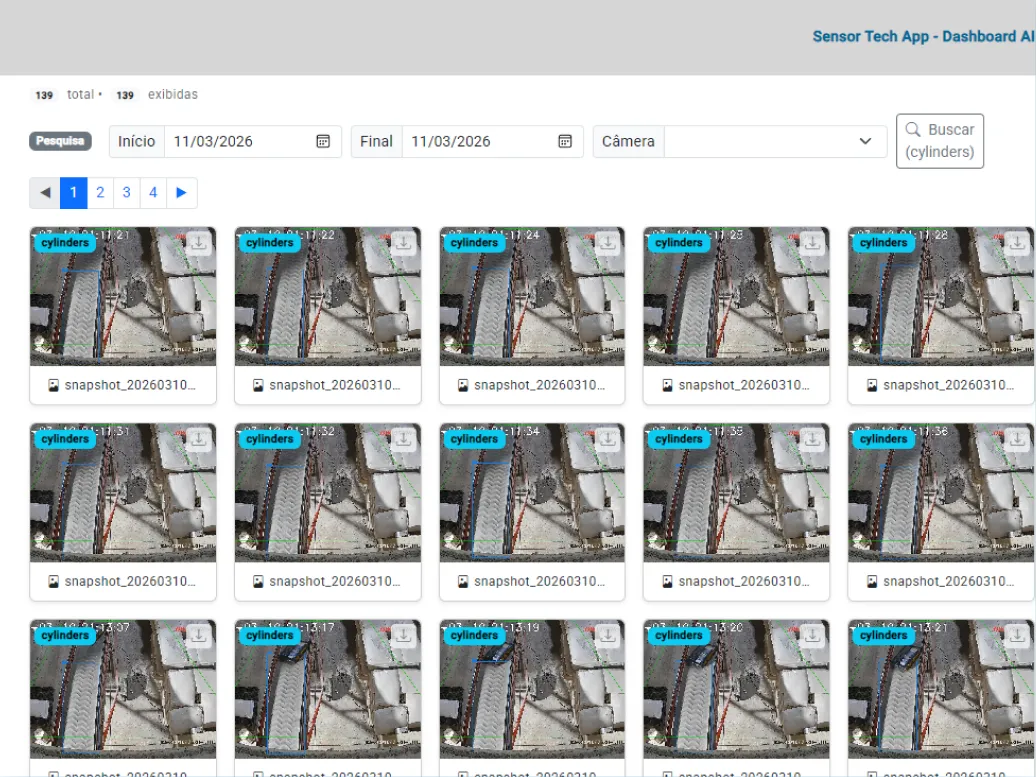Switch to page 2 of results

[x=100, y=193]
